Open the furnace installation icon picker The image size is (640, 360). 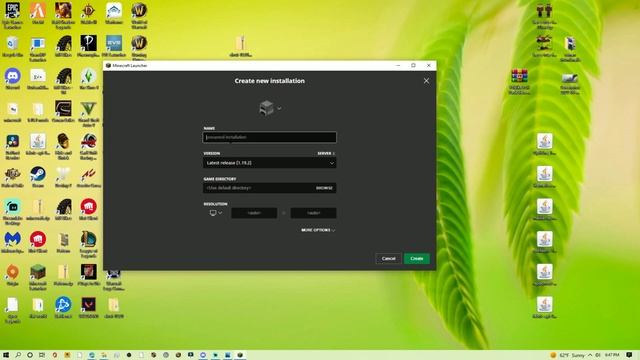point(270,108)
